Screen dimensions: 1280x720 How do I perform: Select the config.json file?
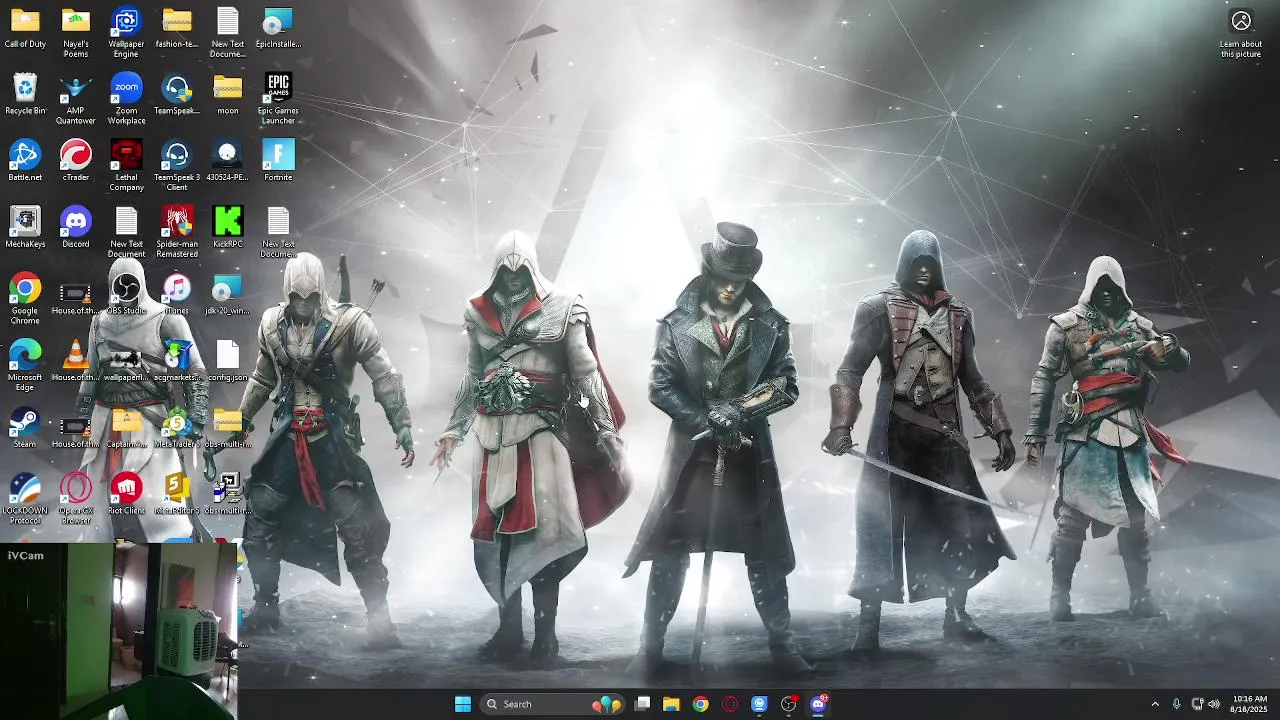point(228,361)
